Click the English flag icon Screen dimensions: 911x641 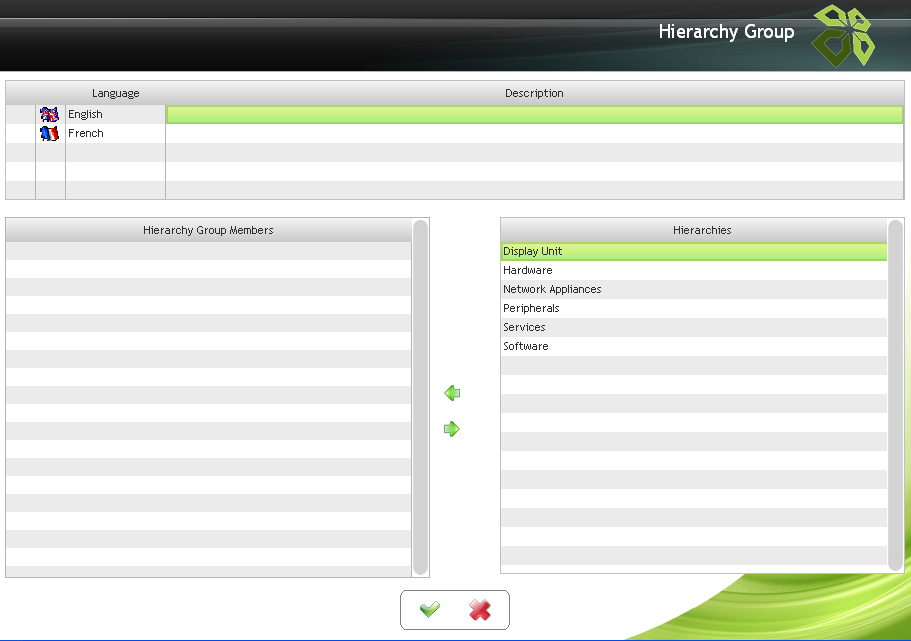pos(50,114)
